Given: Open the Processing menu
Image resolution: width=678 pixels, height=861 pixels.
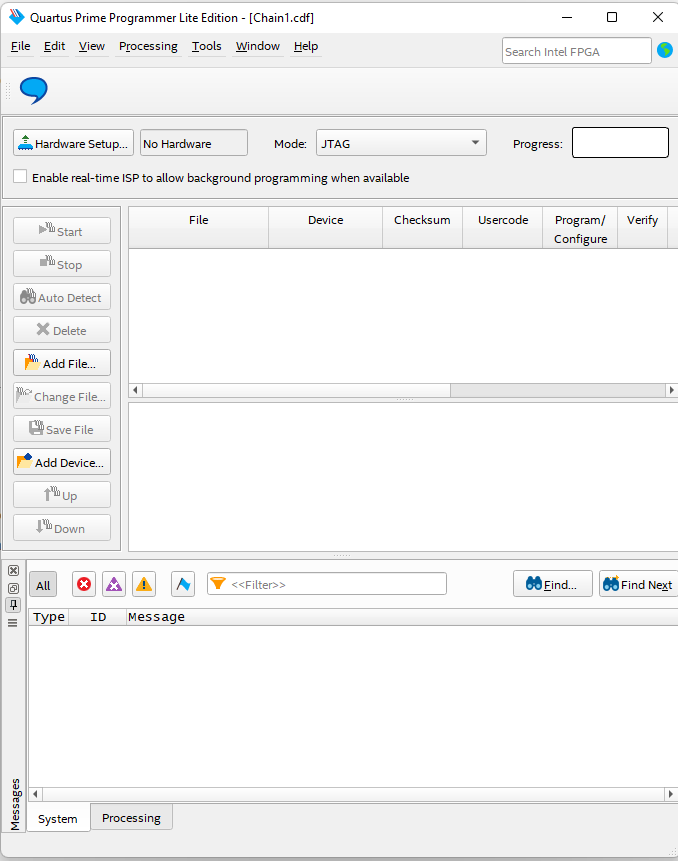Looking at the screenshot, I should [148, 46].
